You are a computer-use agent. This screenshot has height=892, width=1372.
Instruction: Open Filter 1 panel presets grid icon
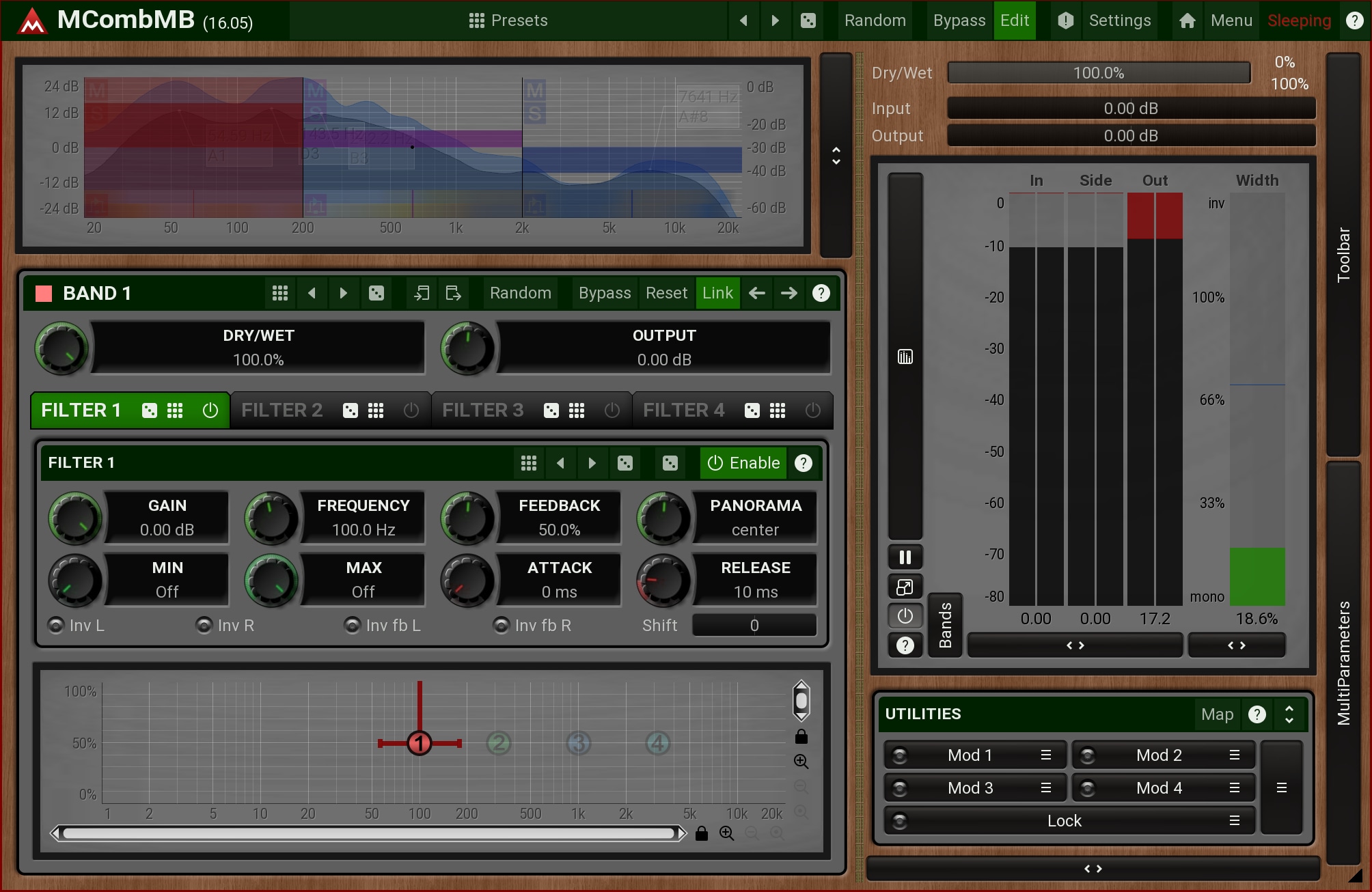click(529, 463)
